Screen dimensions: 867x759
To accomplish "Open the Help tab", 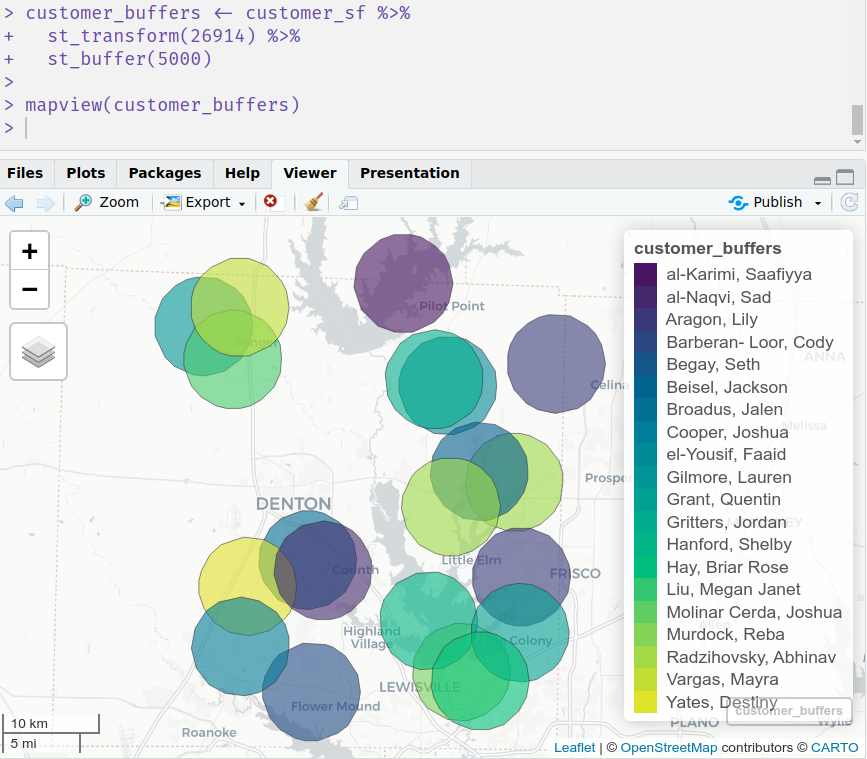I will click(242, 173).
